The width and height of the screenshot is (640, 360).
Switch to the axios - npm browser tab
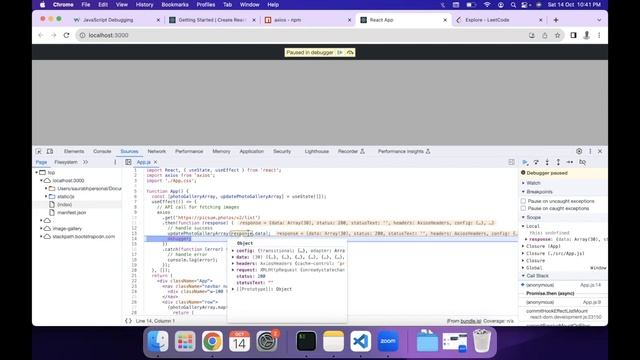click(308, 20)
